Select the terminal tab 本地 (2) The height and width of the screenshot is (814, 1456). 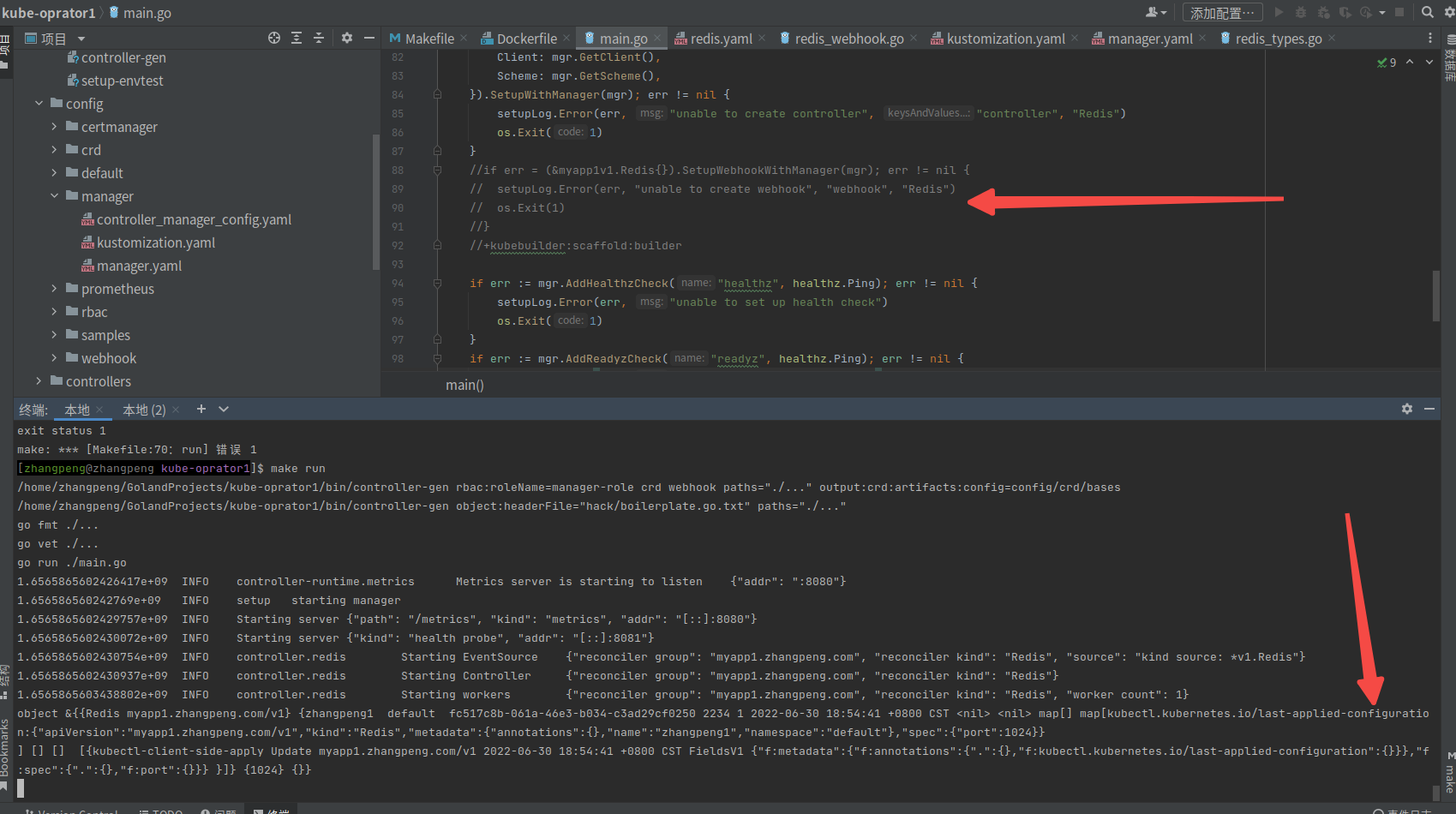(144, 410)
